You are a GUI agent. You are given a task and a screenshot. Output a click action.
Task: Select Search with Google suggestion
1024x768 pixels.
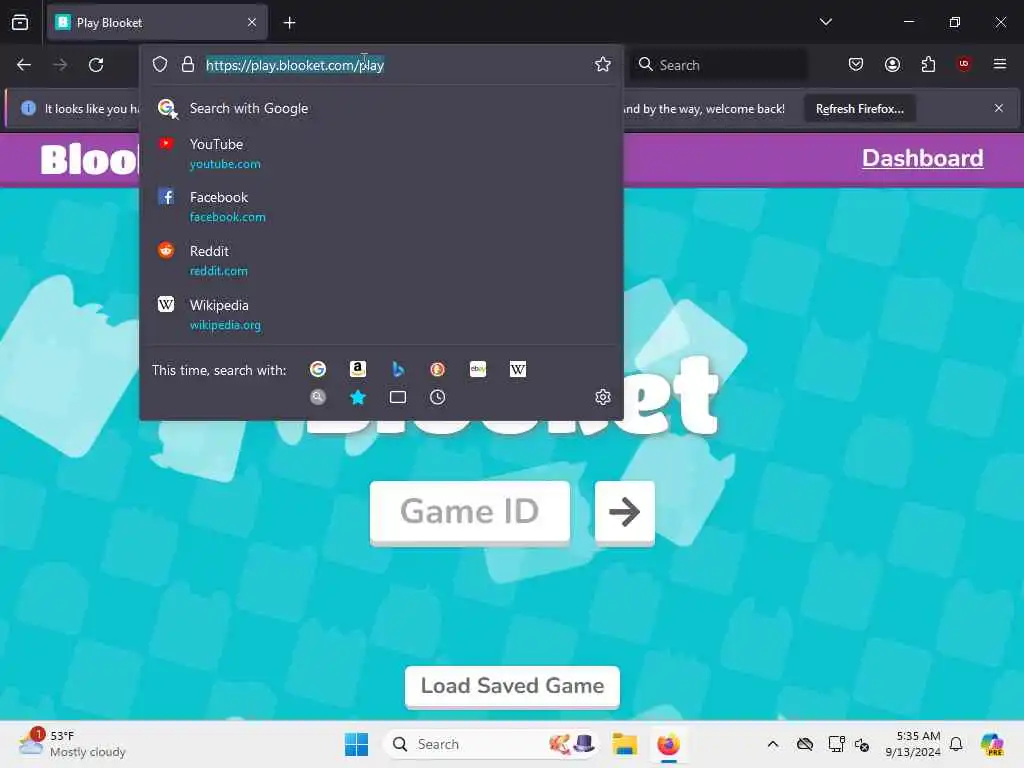[381, 108]
